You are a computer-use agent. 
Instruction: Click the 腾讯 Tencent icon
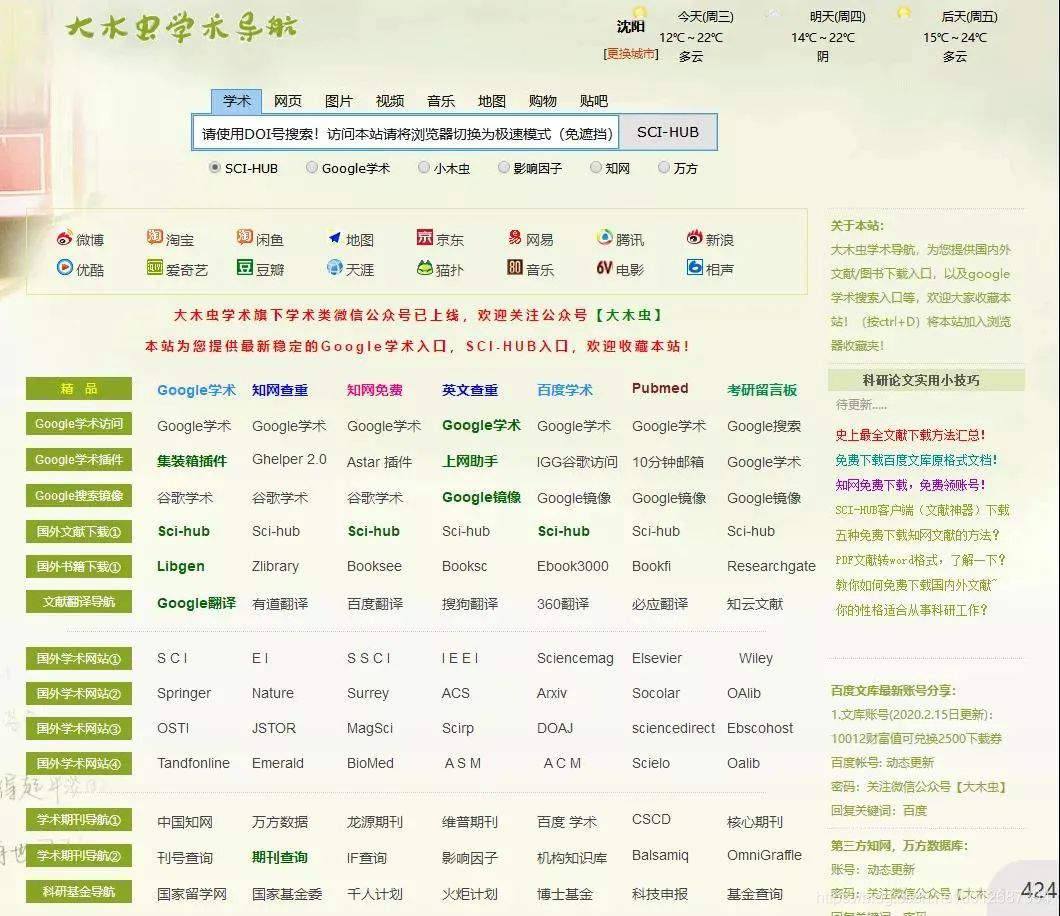pos(604,237)
